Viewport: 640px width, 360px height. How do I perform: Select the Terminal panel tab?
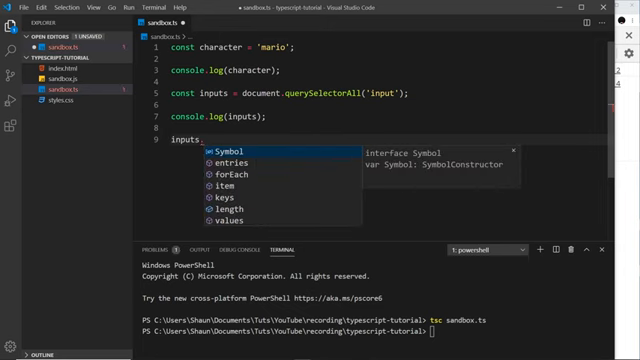pyautogui.click(x=282, y=250)
